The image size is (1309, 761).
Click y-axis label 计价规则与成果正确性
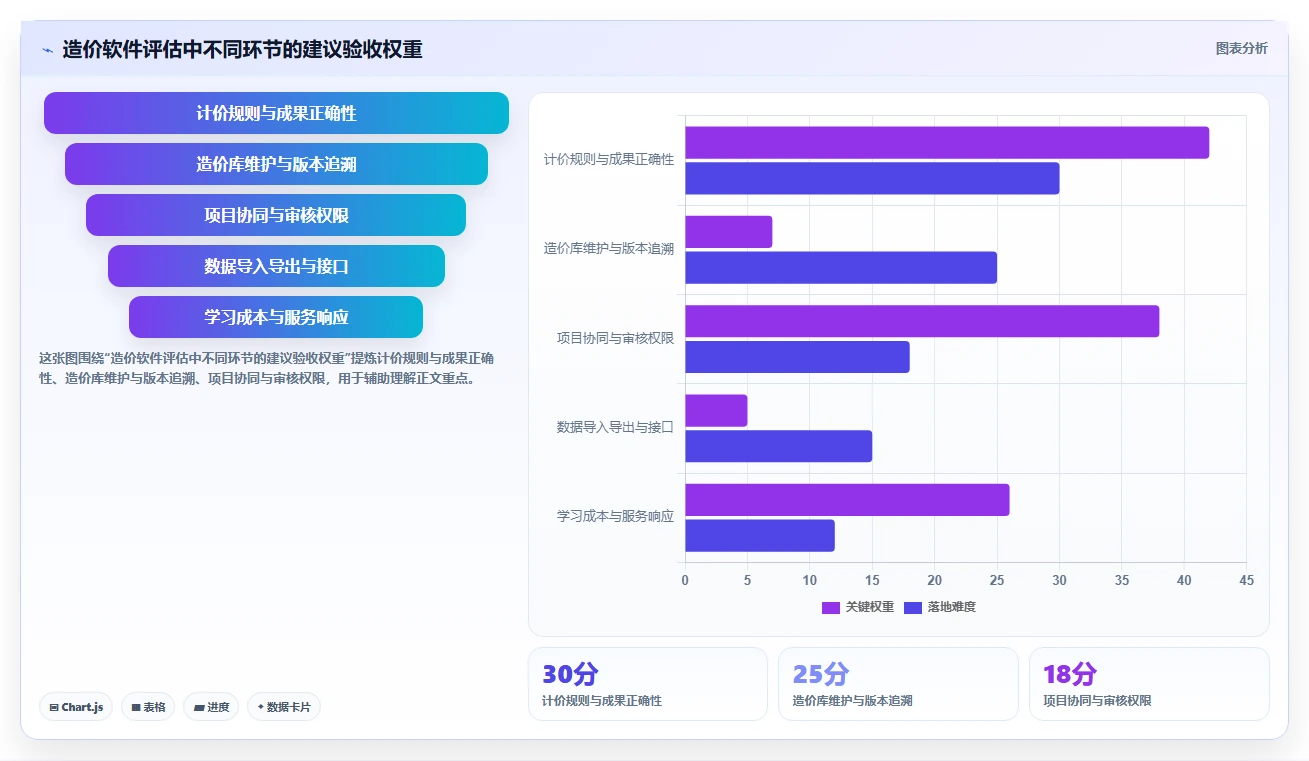[x=609, y=160]
